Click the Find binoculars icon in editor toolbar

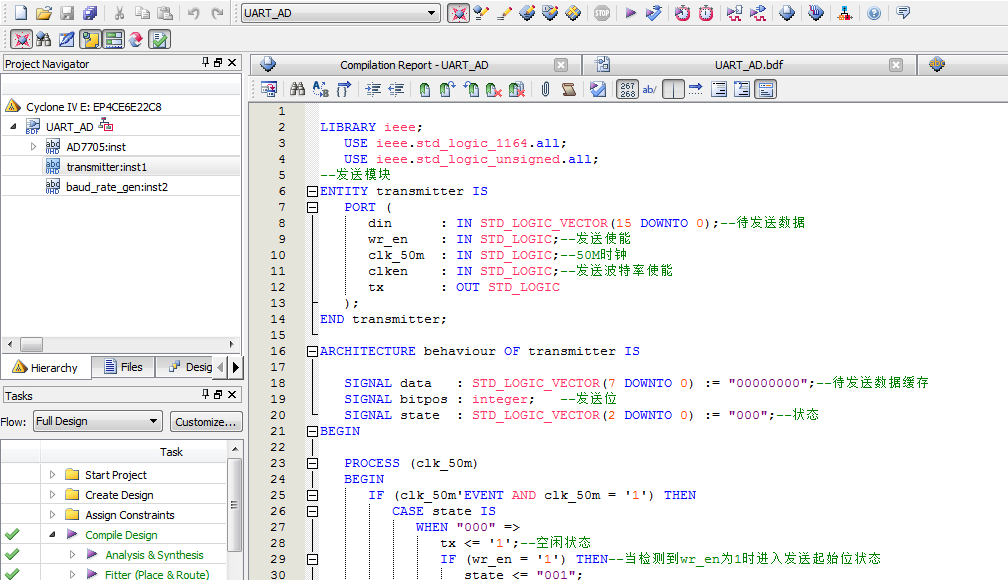point(297,89)
